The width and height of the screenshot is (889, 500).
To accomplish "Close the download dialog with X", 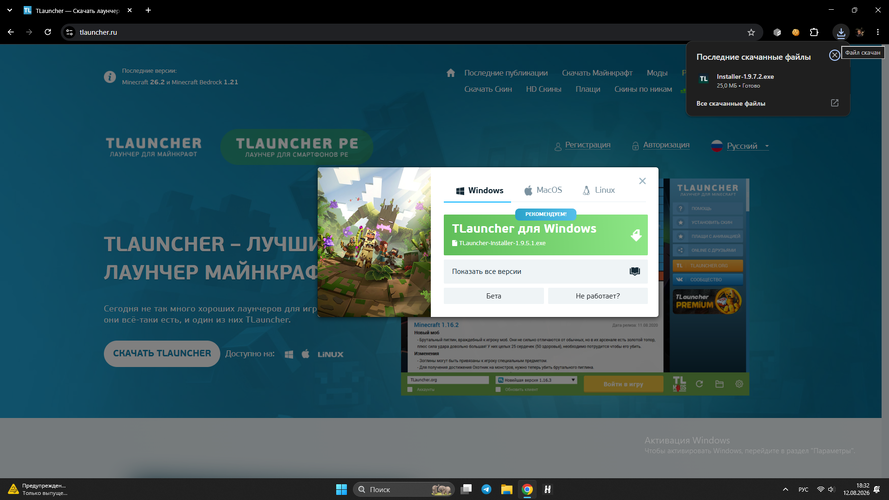I will [x=642, y=181].
